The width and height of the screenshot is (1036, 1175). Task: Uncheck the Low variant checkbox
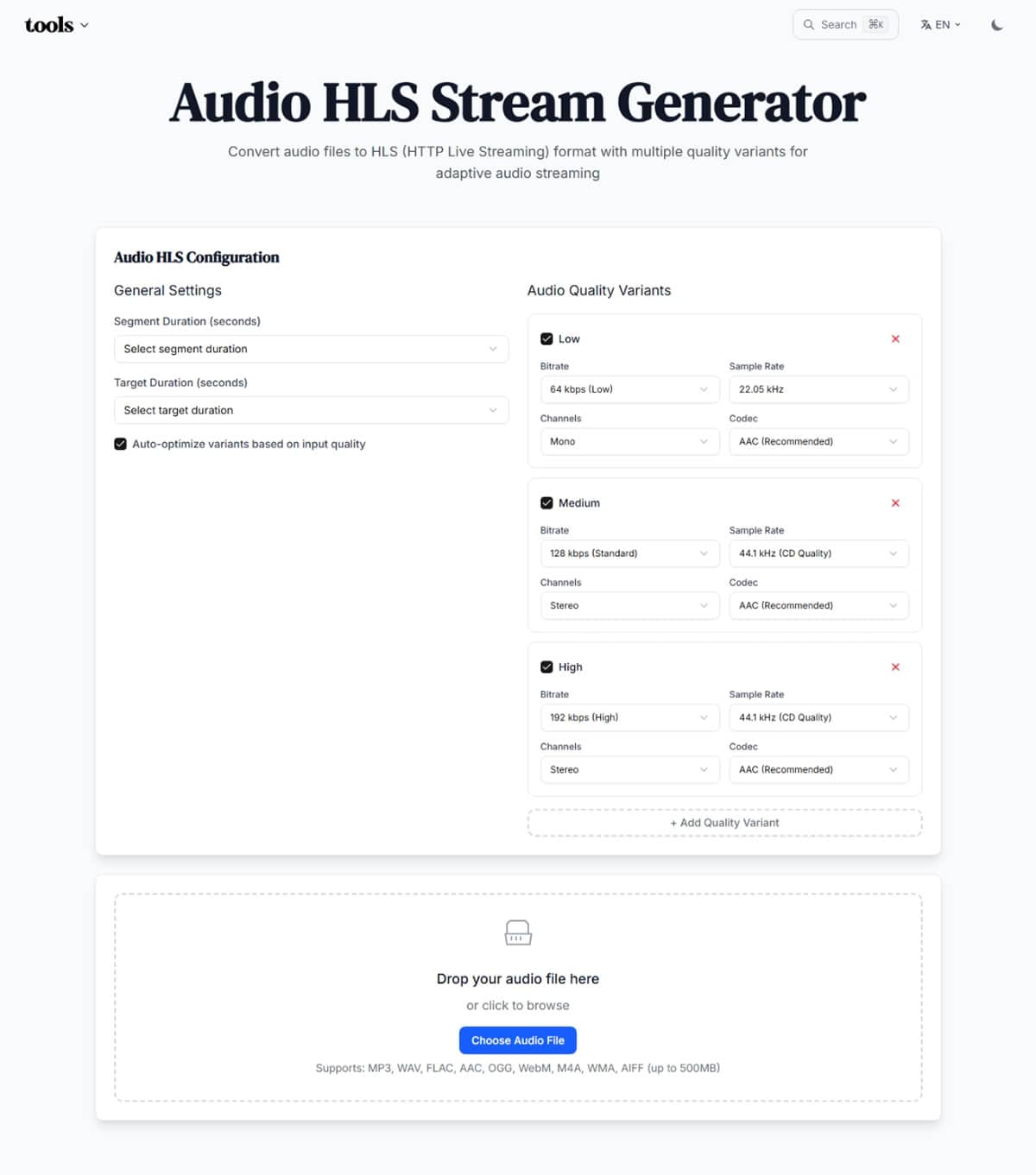[547, 338]
